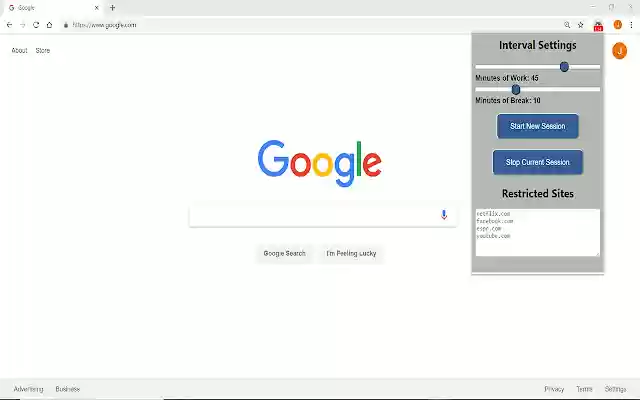Open the Terms footer link

click(584, 389)
